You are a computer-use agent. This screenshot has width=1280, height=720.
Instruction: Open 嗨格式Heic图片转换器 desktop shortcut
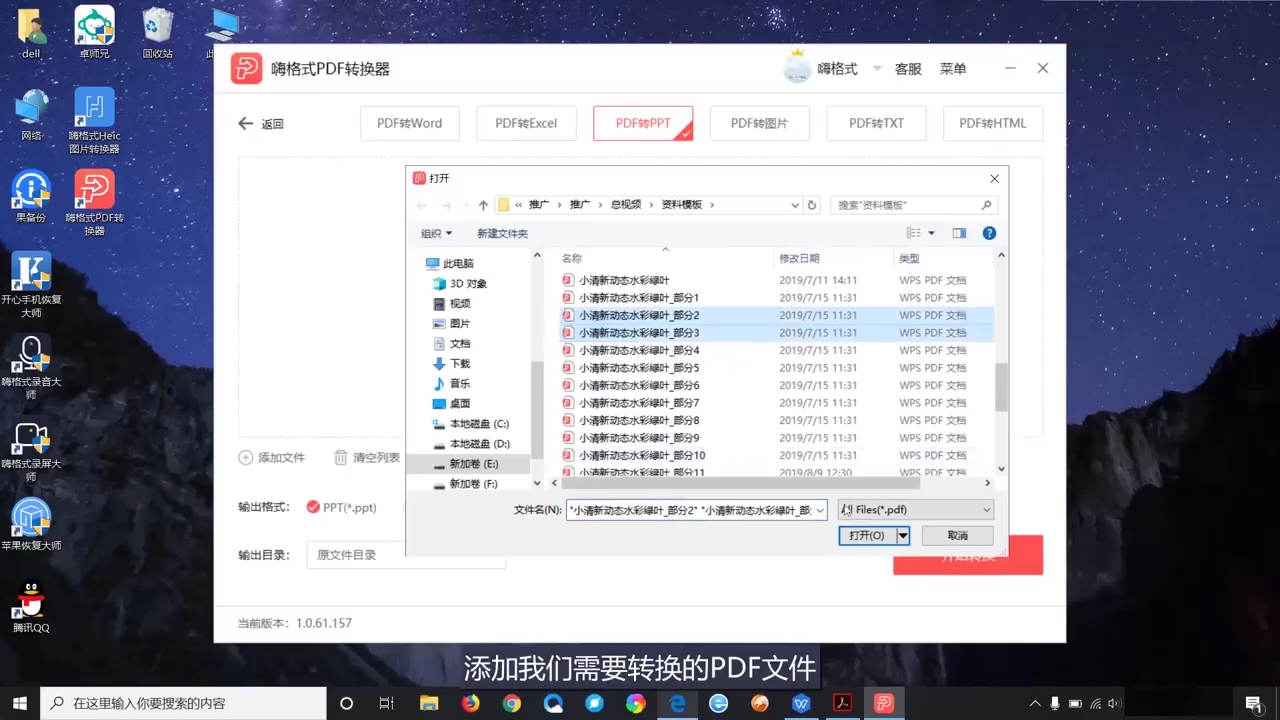94,121
